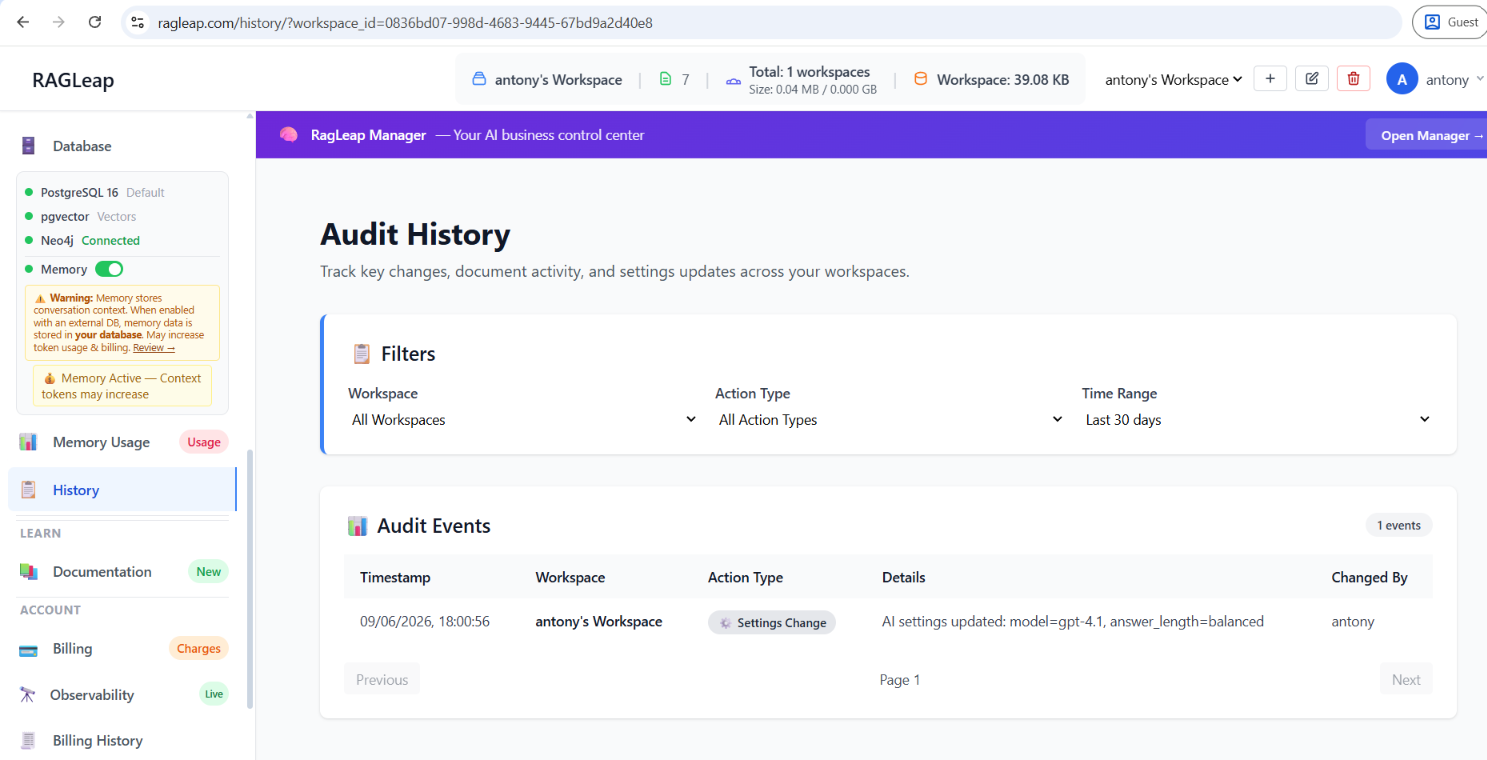Click the Billing History receipt icon

[28, 740]
